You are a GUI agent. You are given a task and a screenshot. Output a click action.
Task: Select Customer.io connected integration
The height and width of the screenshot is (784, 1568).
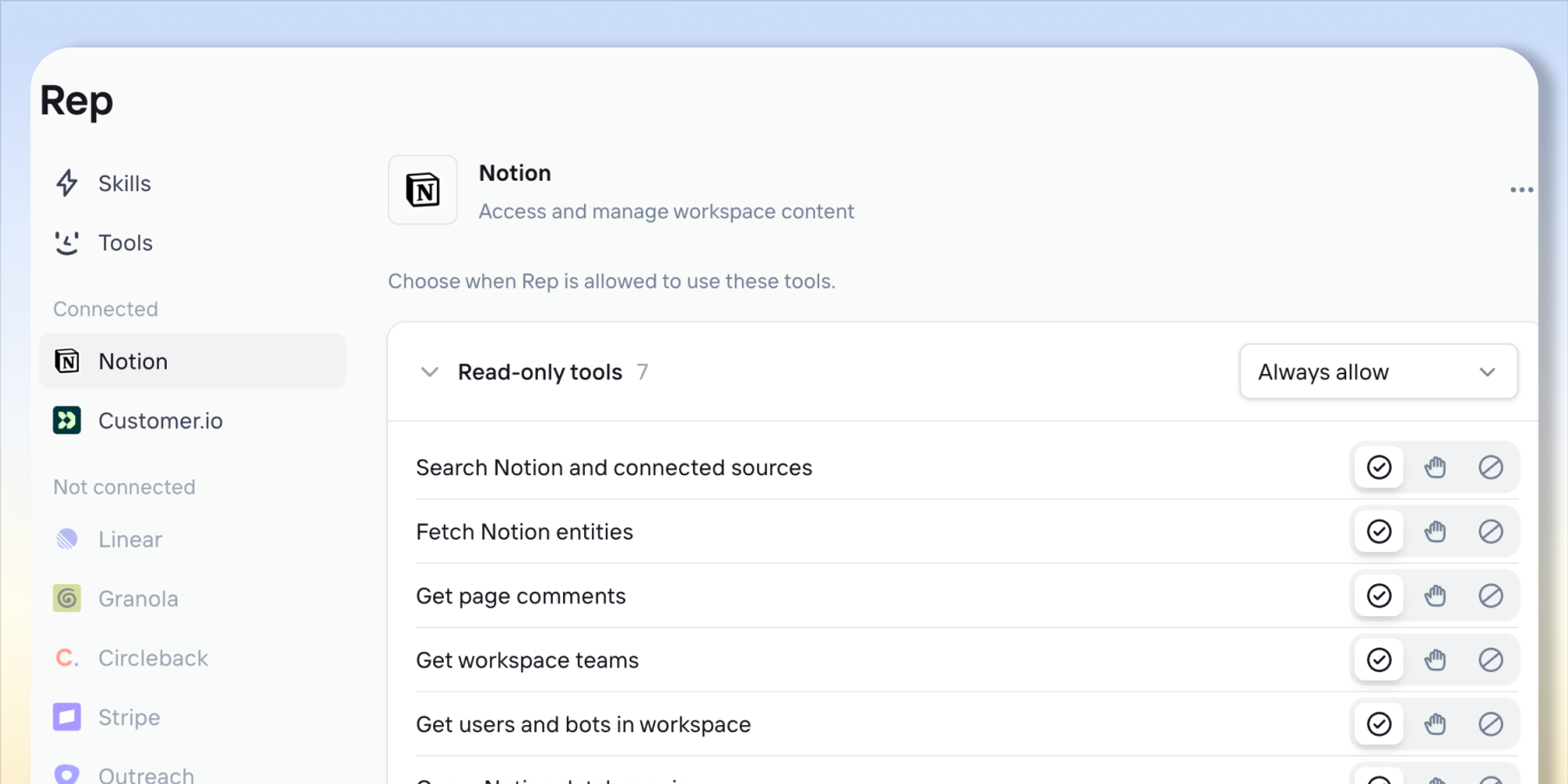coord(192,421)
